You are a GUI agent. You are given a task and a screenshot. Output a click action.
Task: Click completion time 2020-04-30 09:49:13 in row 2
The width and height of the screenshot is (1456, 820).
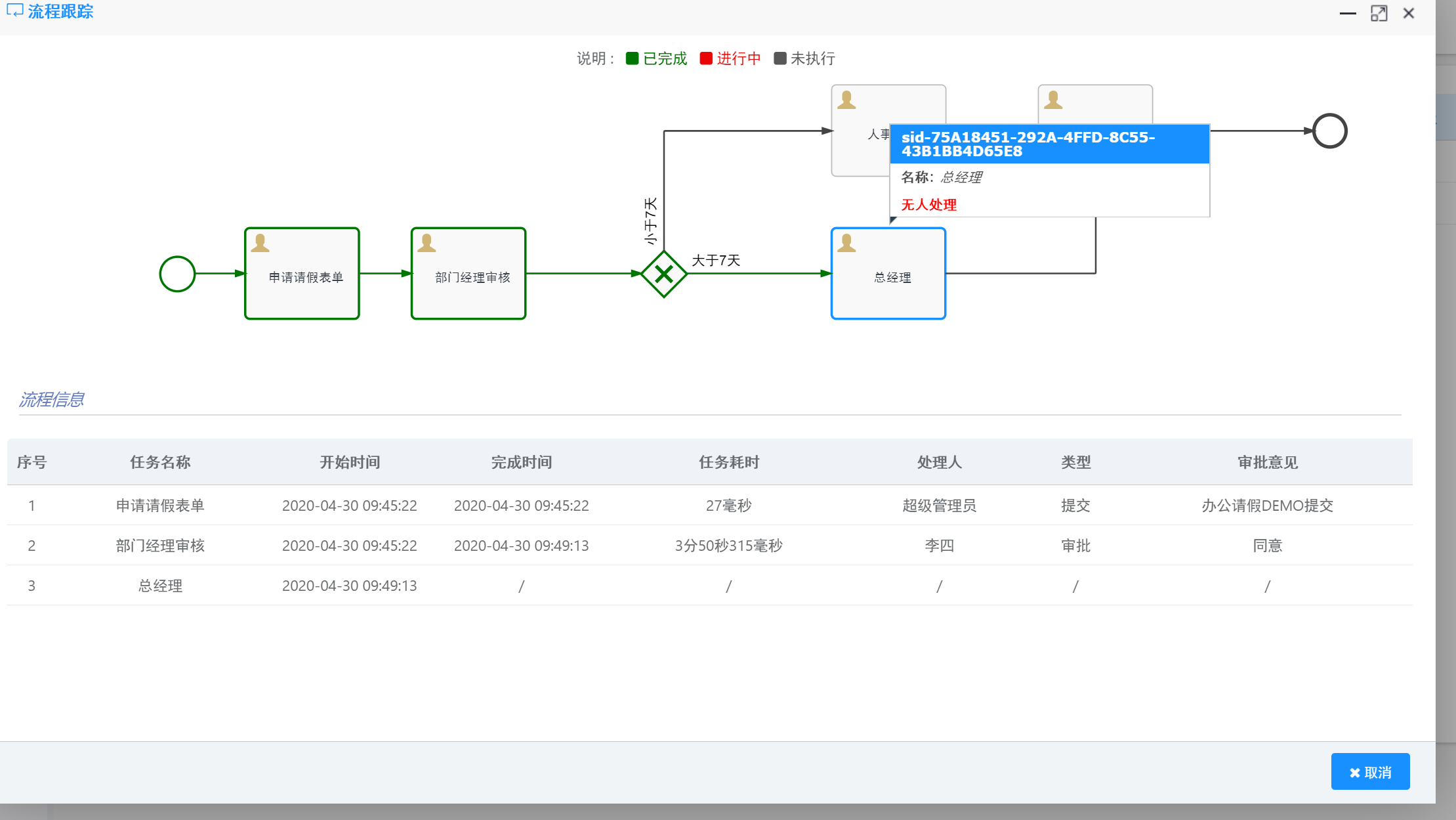[x=522, y=546]
